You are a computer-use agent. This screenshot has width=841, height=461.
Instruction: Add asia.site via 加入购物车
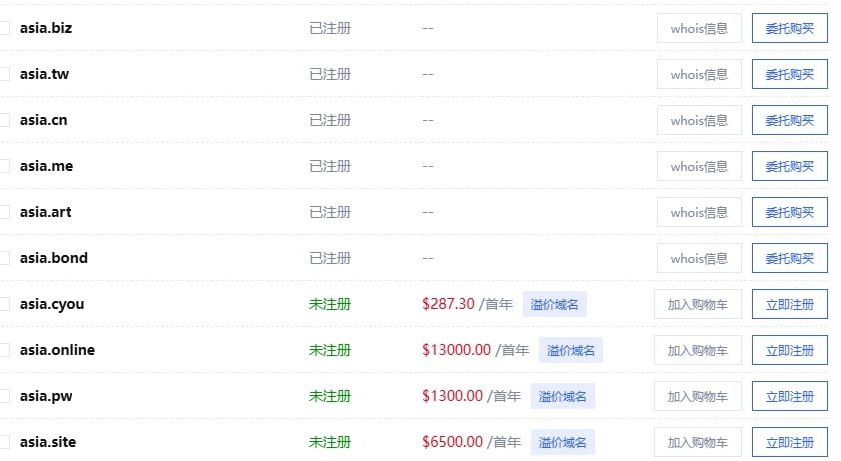(x=697, y=442)
